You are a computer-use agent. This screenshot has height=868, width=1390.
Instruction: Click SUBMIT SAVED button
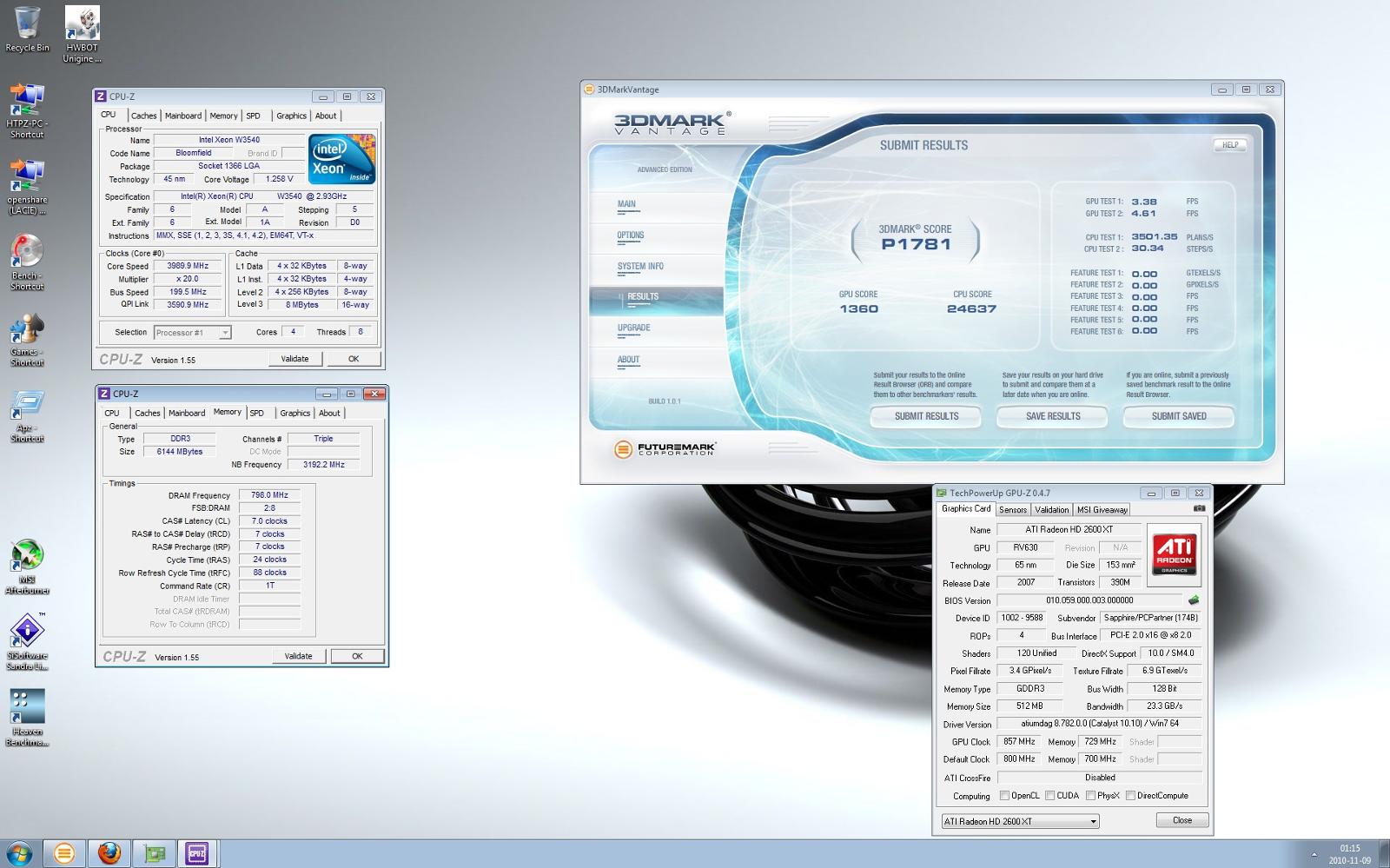[x=1179, y=416]
